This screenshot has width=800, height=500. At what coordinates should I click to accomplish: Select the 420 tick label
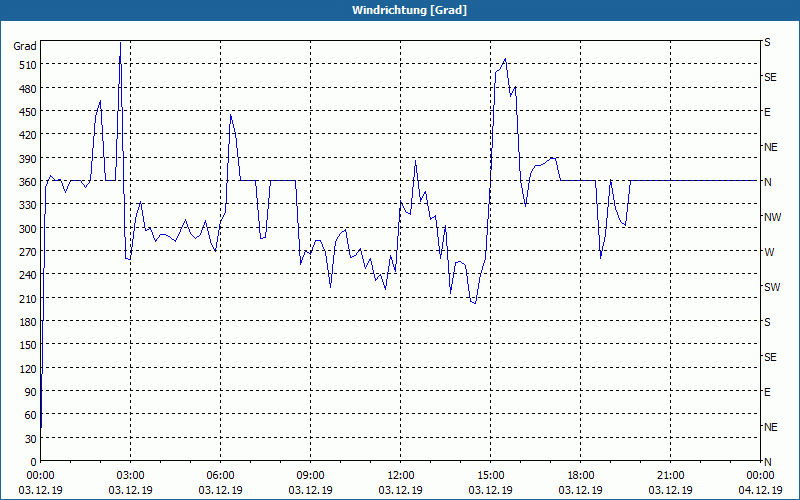(27, 135)
